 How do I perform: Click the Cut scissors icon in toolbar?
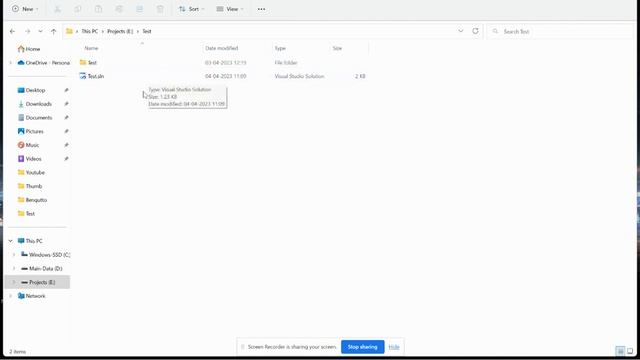[58, 9]
